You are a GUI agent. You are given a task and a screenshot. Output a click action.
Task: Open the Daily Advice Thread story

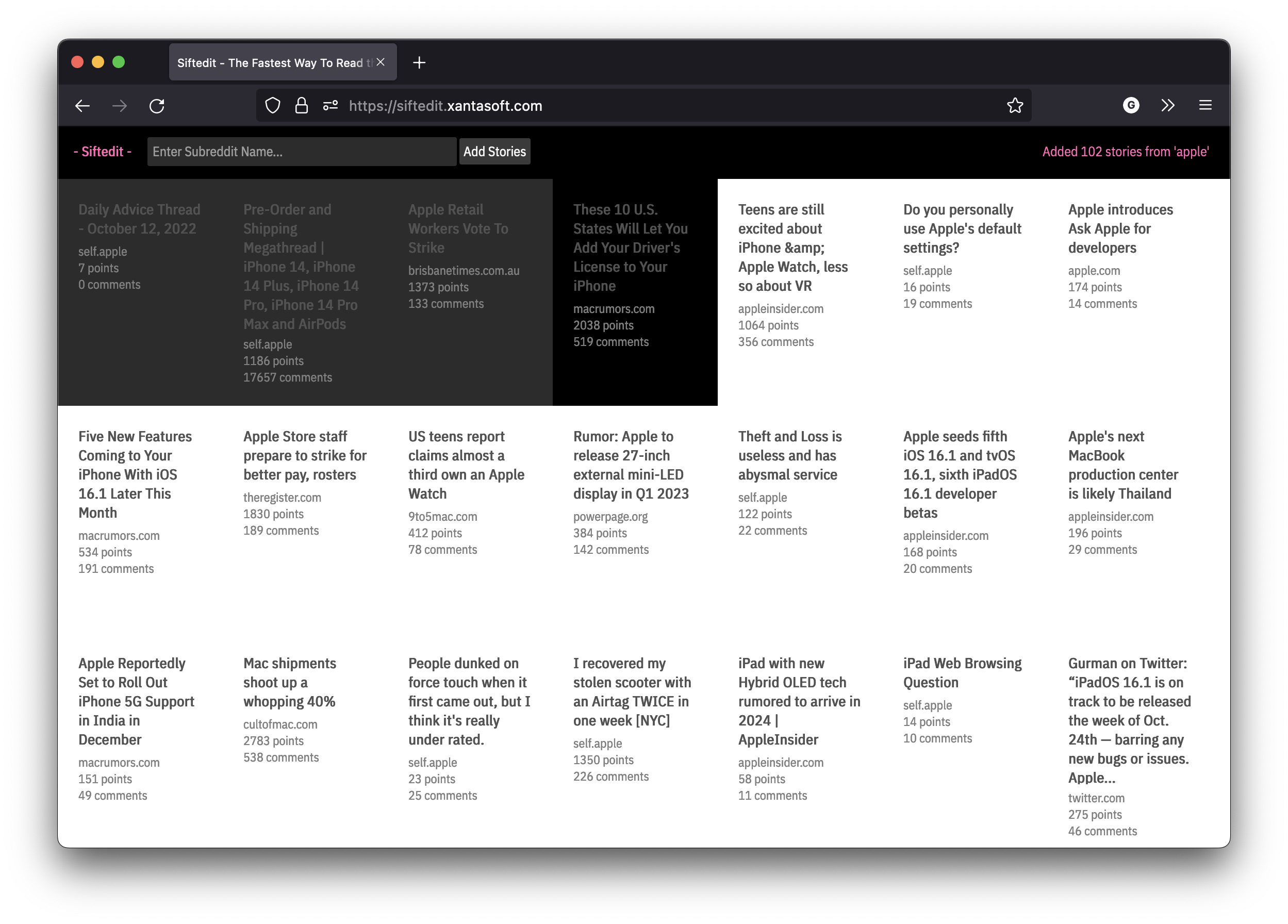[x=139, y=219]
